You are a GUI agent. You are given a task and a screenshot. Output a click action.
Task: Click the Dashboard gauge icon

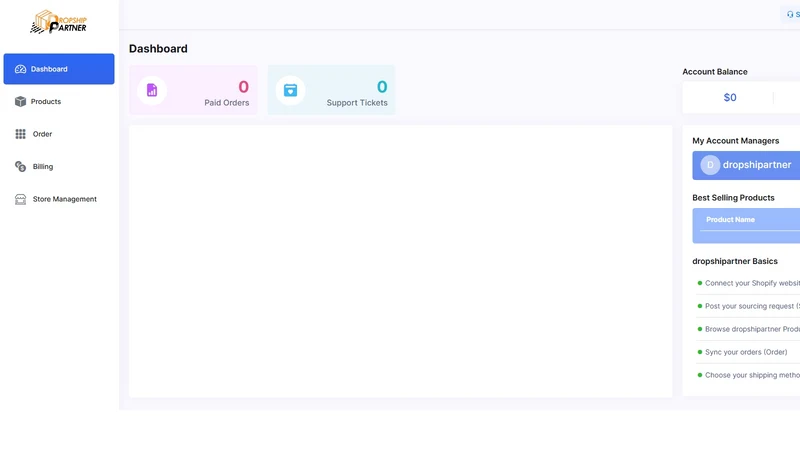point(20,69)
